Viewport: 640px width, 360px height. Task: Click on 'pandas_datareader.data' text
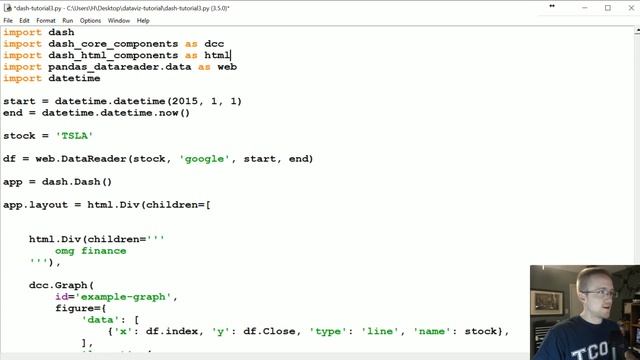(x=120, y=67)
